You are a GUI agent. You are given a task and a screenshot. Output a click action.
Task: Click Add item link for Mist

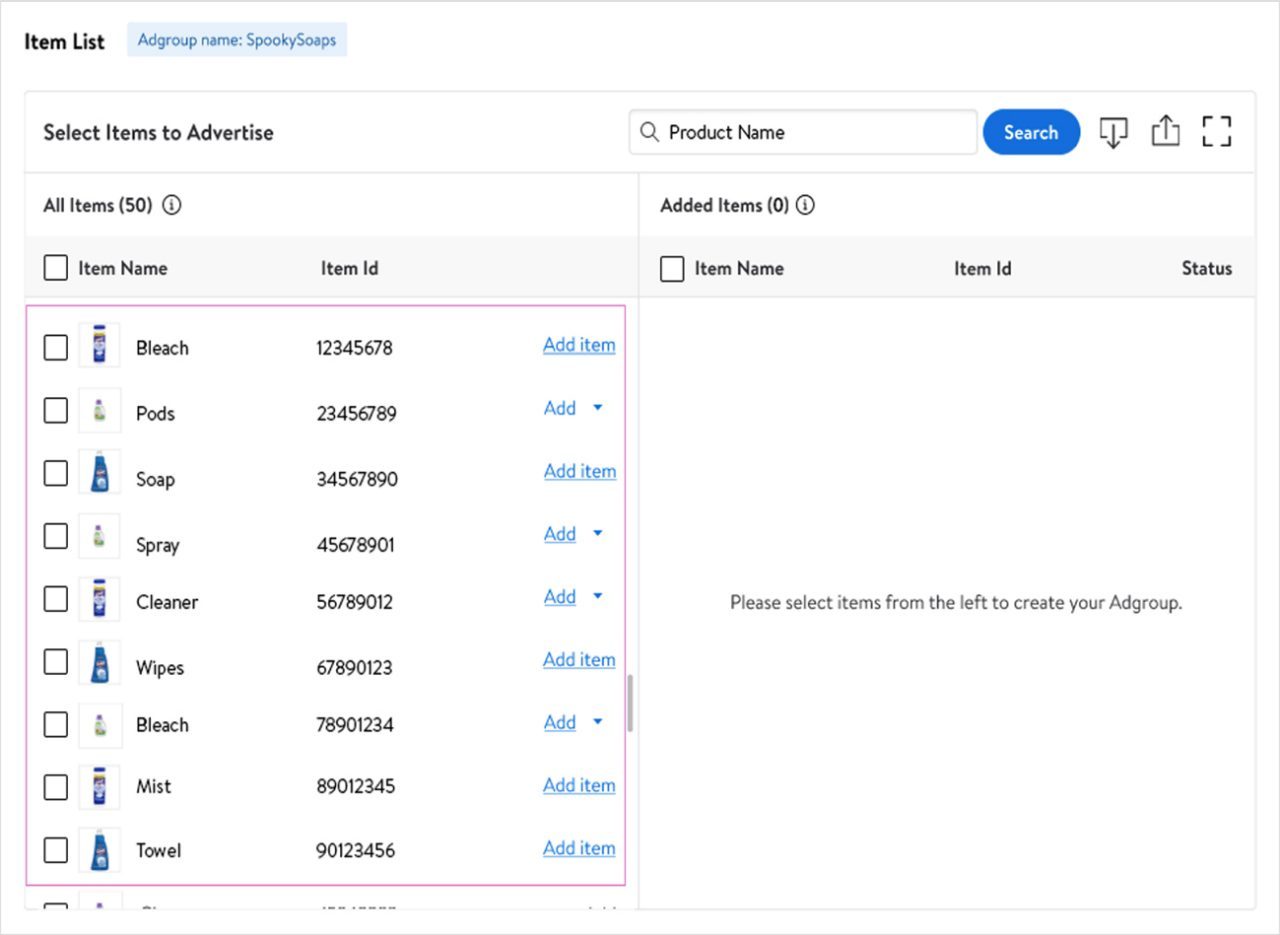pyautogui.click(x=579, y=785)
